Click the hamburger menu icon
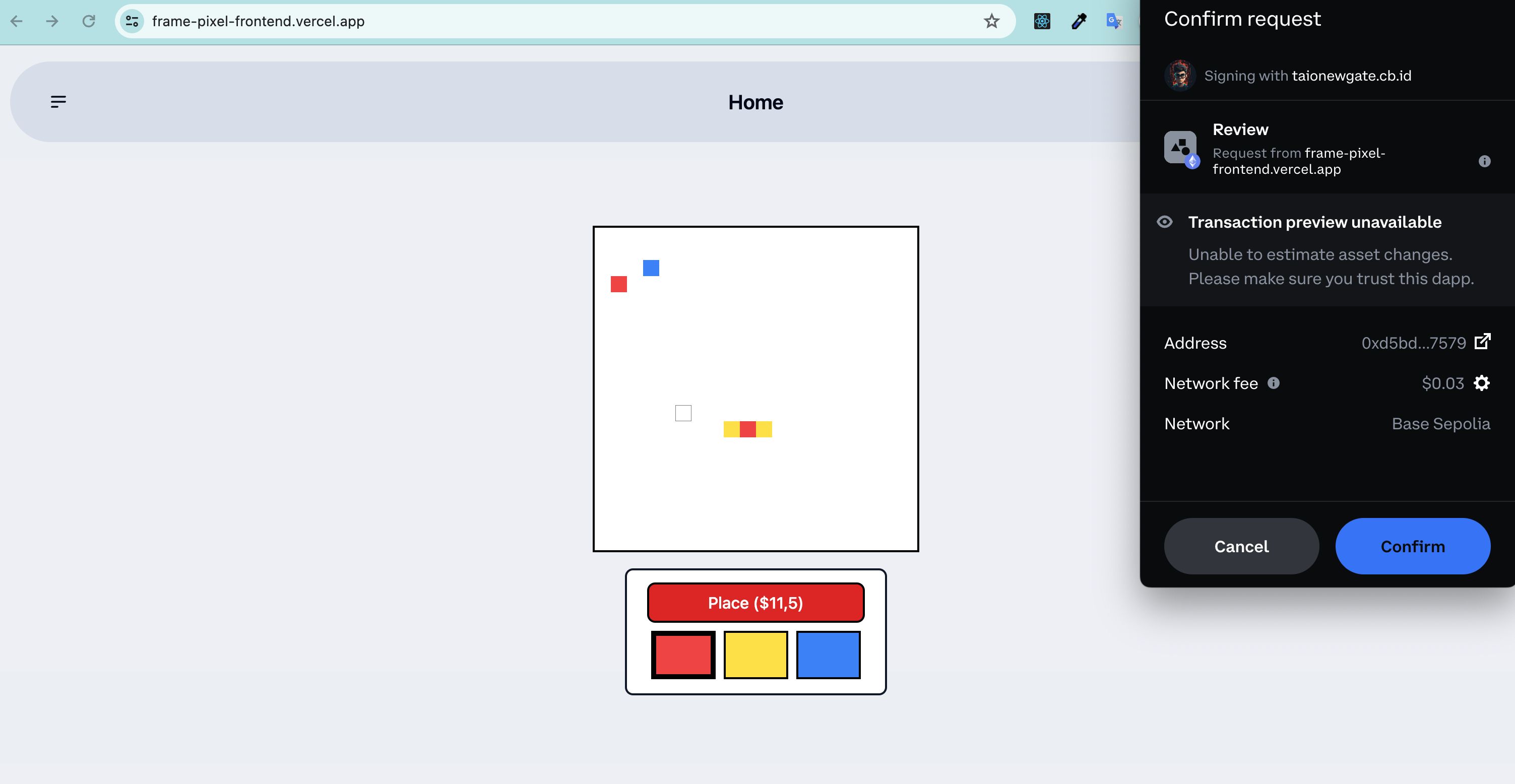The image size is (1515, 784). [x=57, y=101]
